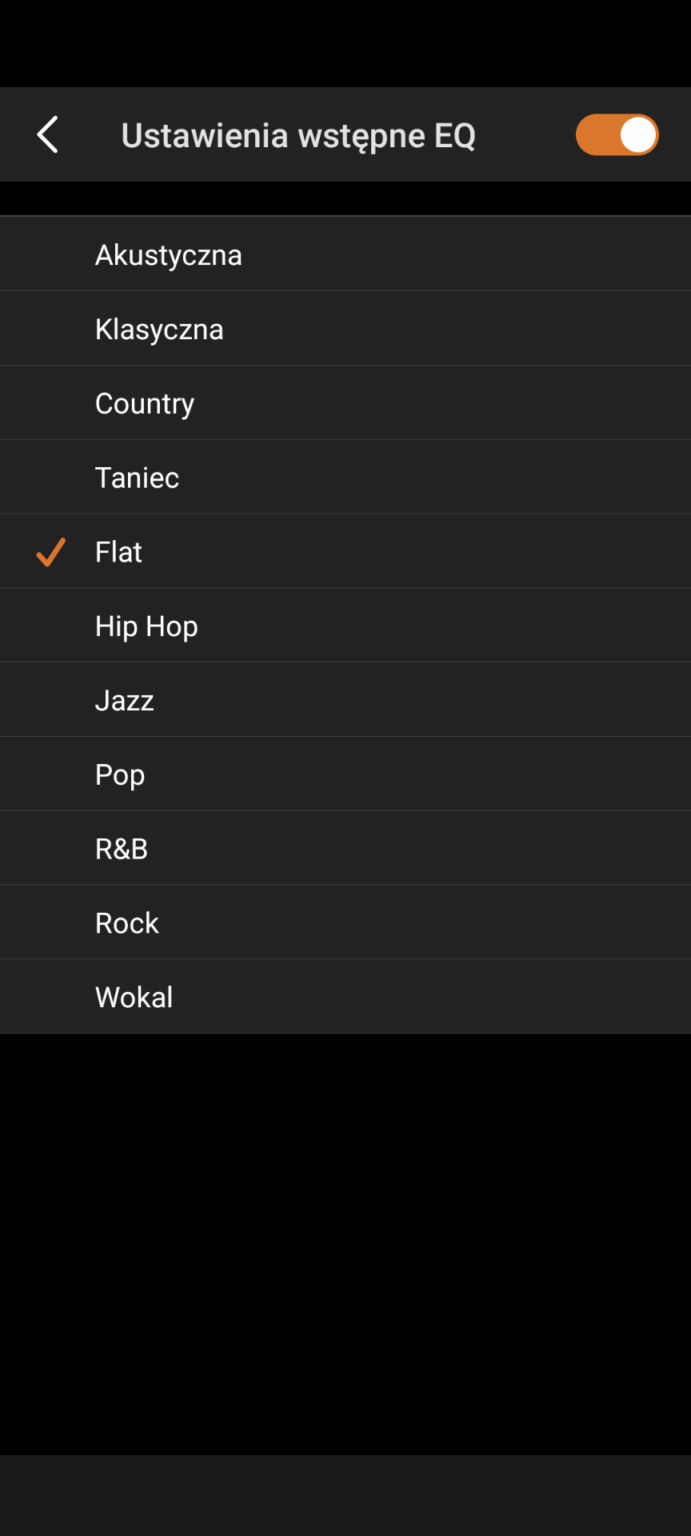Select the Wokal preset
Screen dimensions: 691x1536
click(x=134, y=997)
